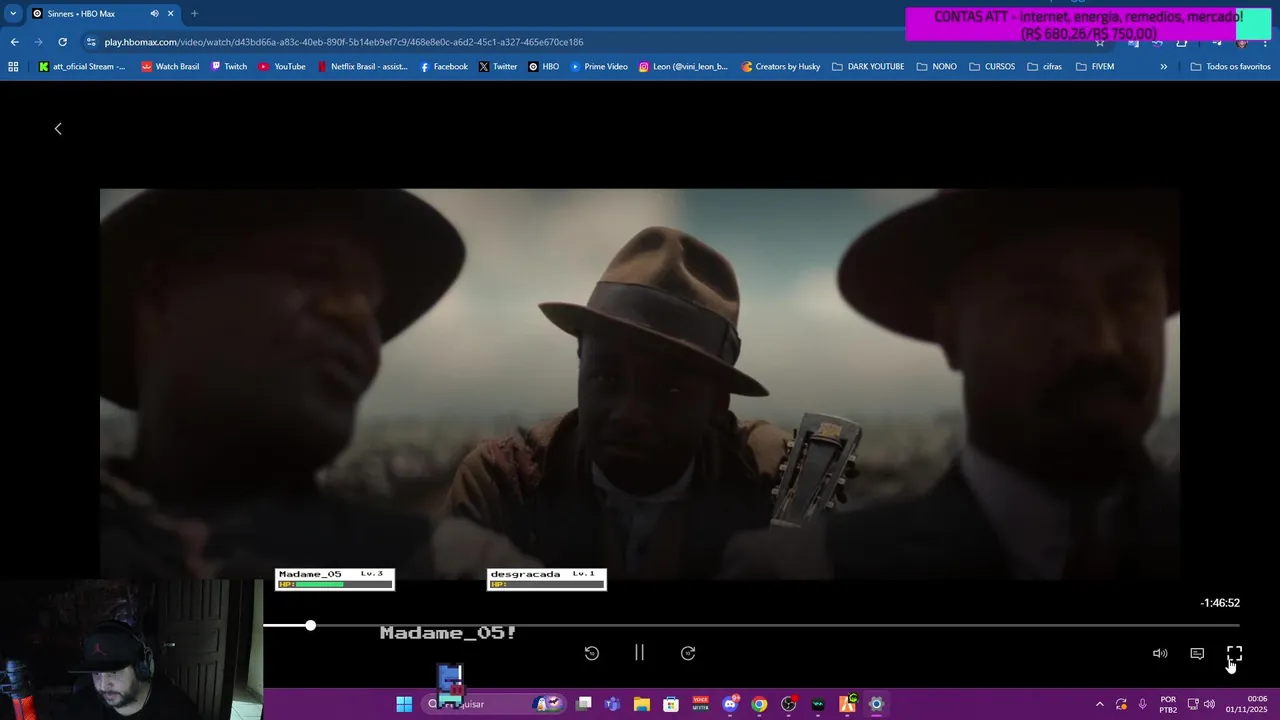Expand the FIVEM bookmark folder
This screenshot has width=1280, height=720.
[1095, 67]
